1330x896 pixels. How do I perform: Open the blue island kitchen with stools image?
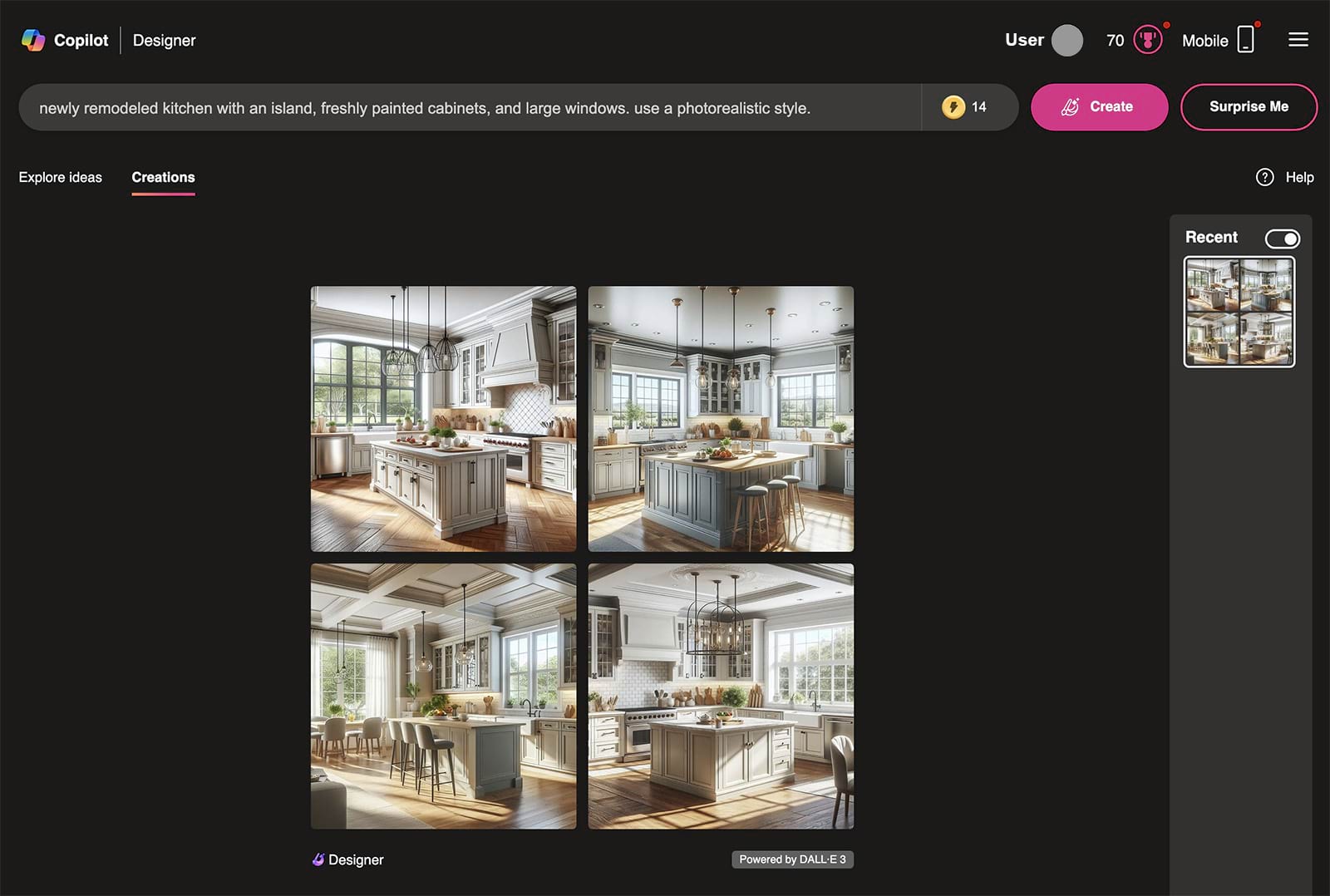pyautogui.click(x=721, y=419)
